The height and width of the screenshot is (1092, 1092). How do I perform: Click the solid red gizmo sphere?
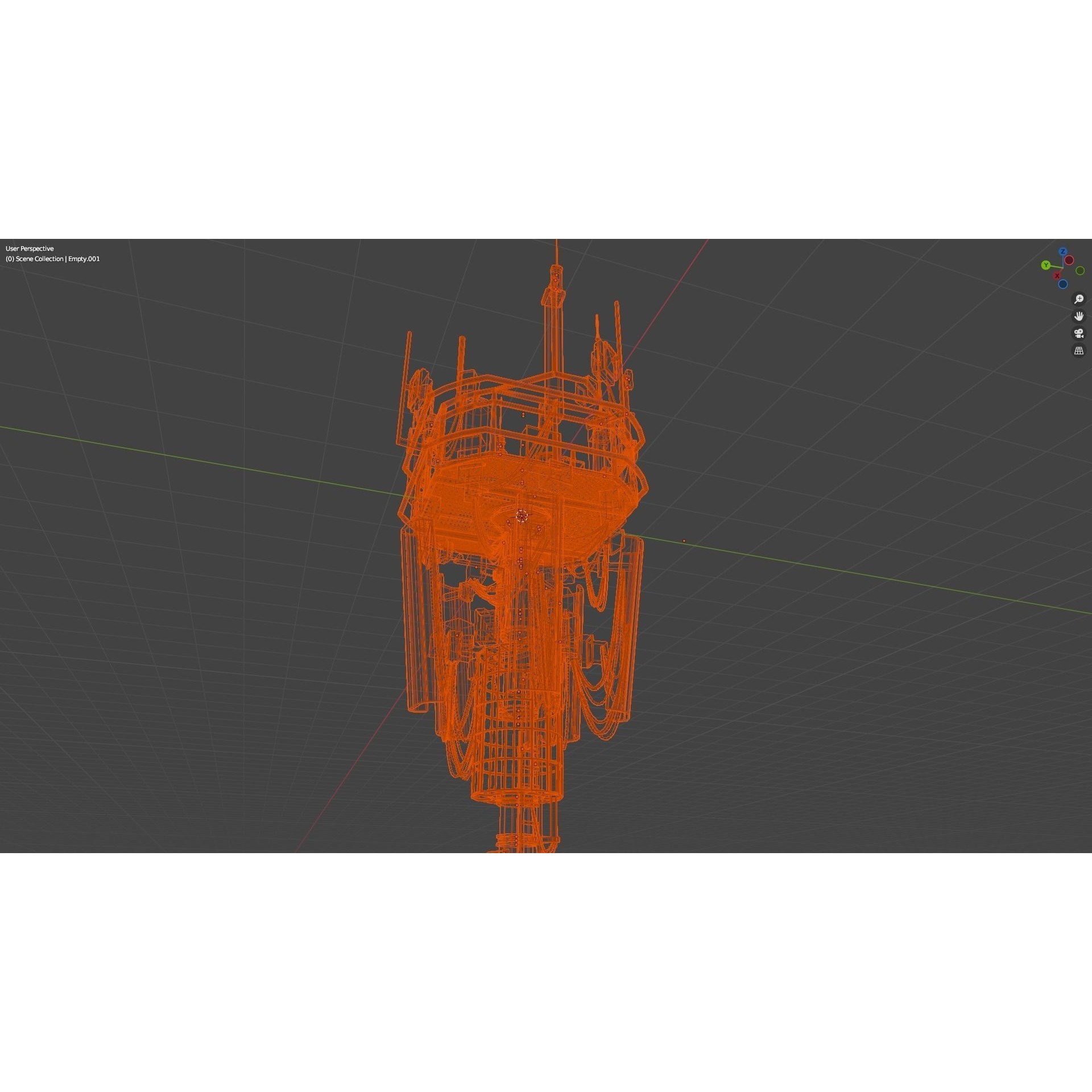tap(1069, 260)
